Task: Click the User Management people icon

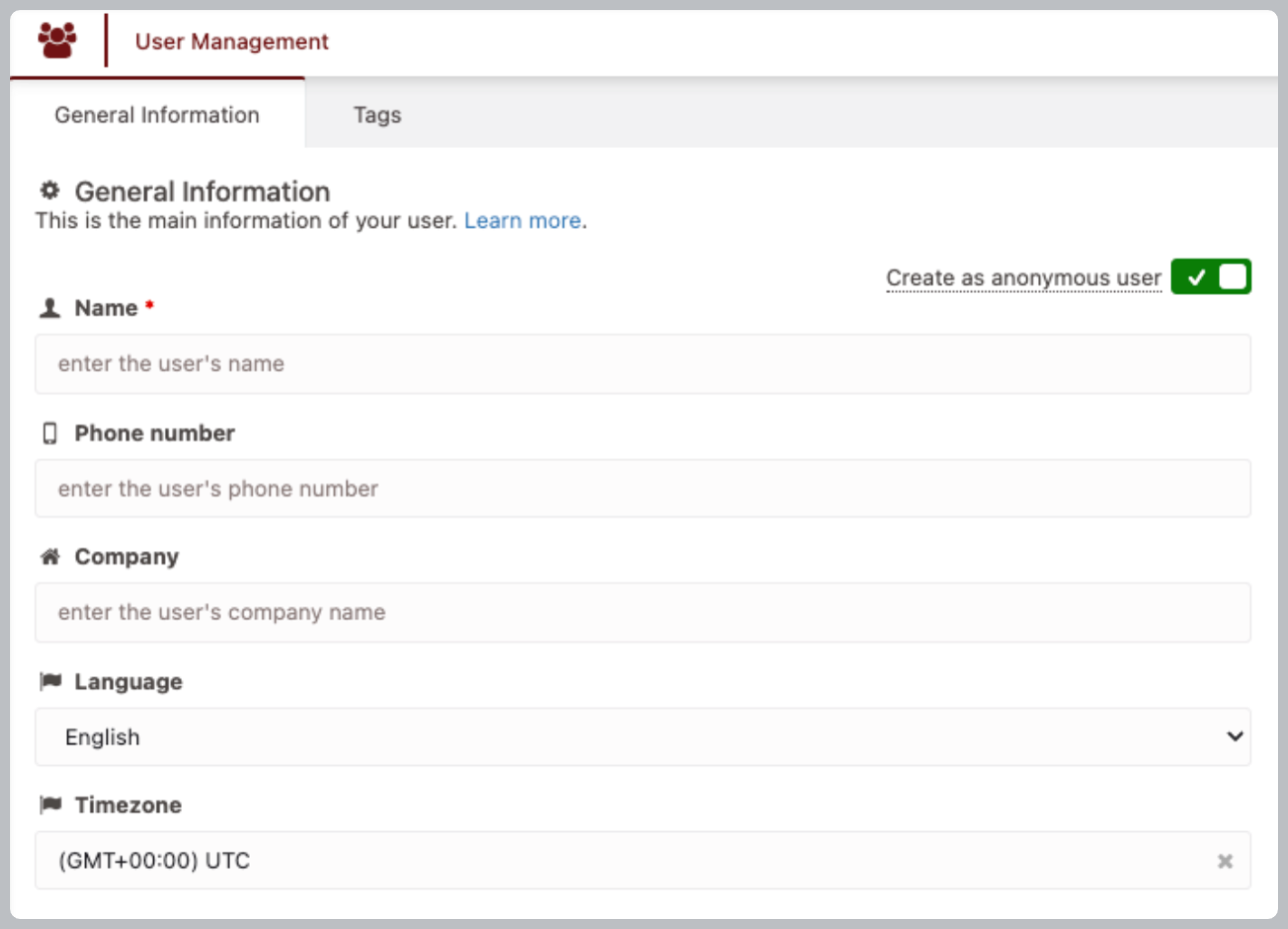Action: pyautogui.click(x=57, y=41)
